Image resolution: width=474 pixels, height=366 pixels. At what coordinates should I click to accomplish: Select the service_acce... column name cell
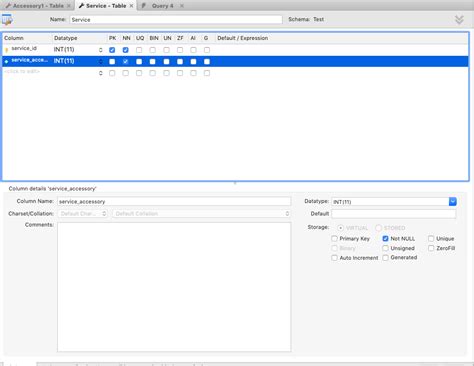click(x=29, y=60)
